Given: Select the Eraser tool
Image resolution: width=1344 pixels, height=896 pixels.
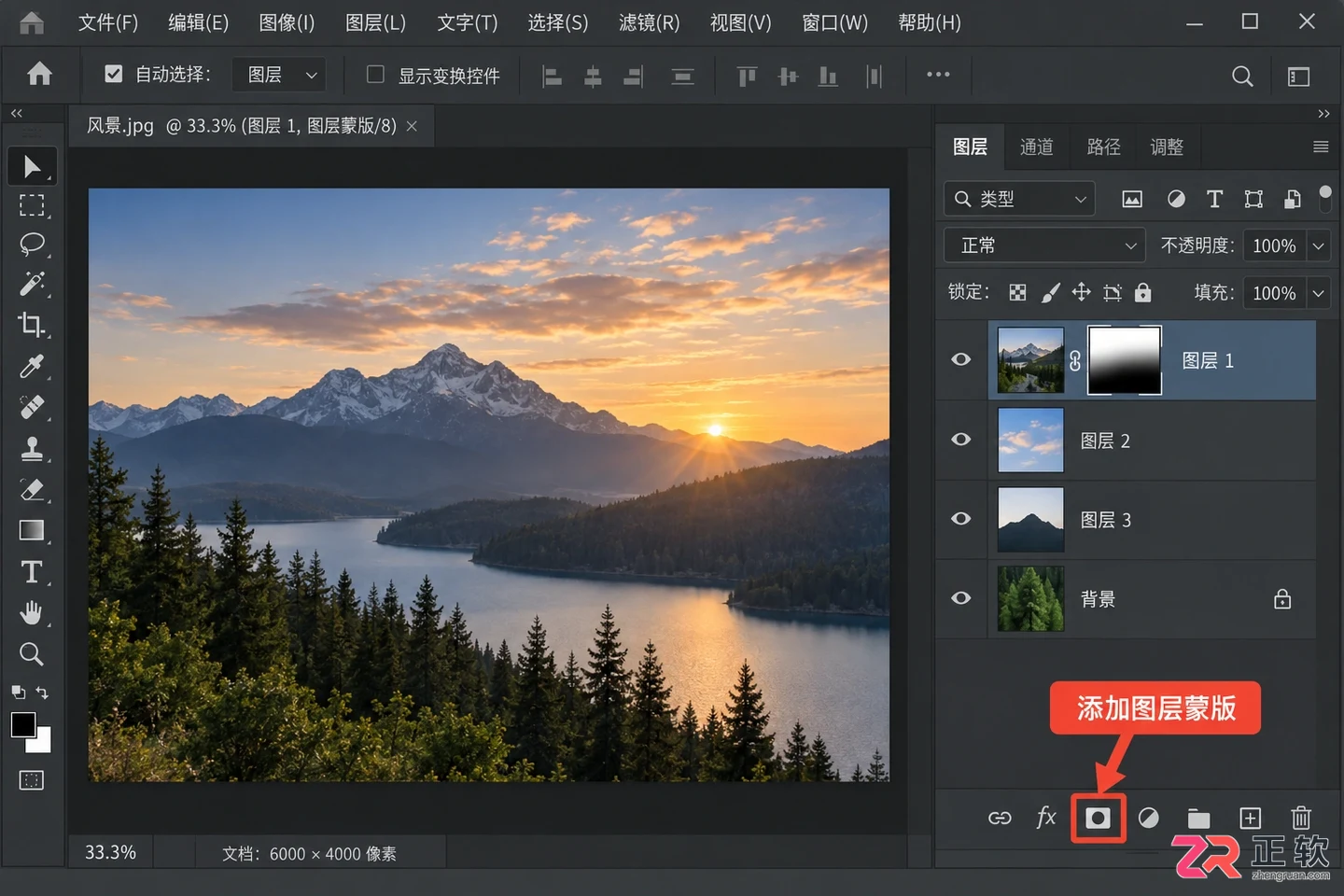Looking at the screenshot, I should (x=32, y=489).
